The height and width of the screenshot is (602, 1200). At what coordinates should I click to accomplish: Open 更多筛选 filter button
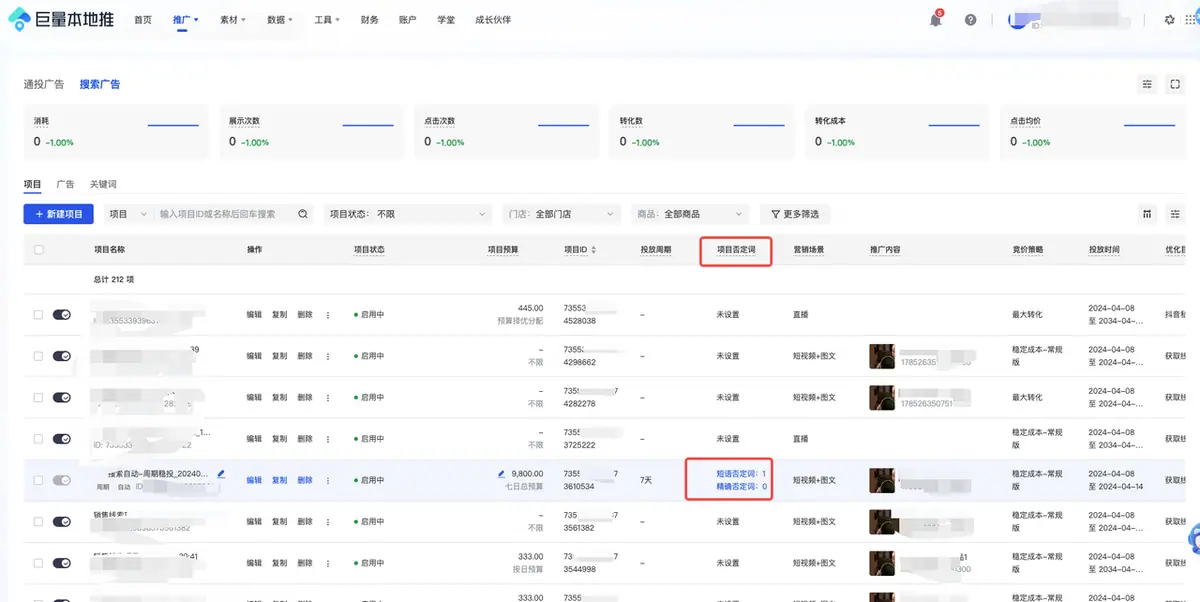(x=795, y=214)
